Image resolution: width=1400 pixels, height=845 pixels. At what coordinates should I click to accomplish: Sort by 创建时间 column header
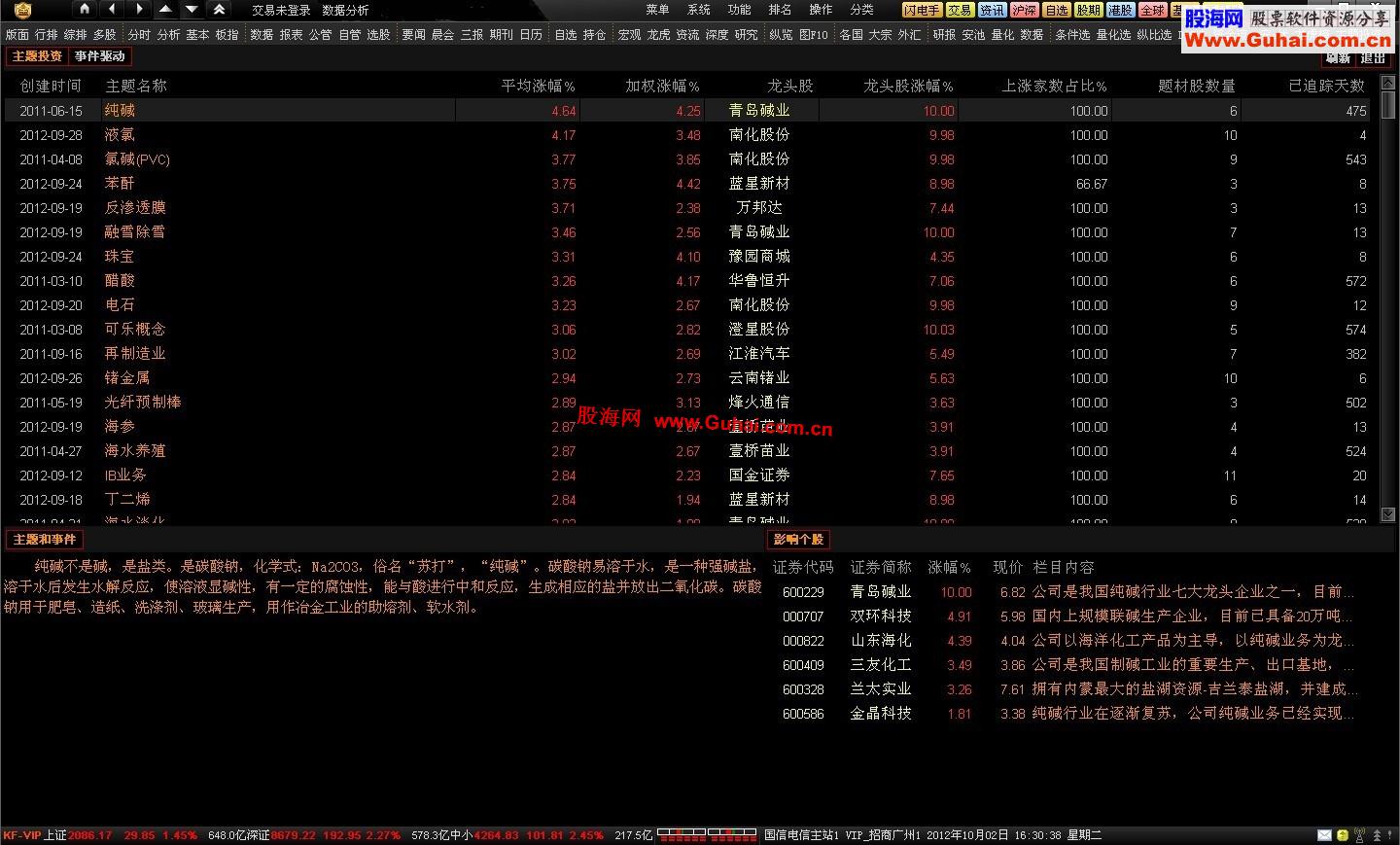[51, 86]
